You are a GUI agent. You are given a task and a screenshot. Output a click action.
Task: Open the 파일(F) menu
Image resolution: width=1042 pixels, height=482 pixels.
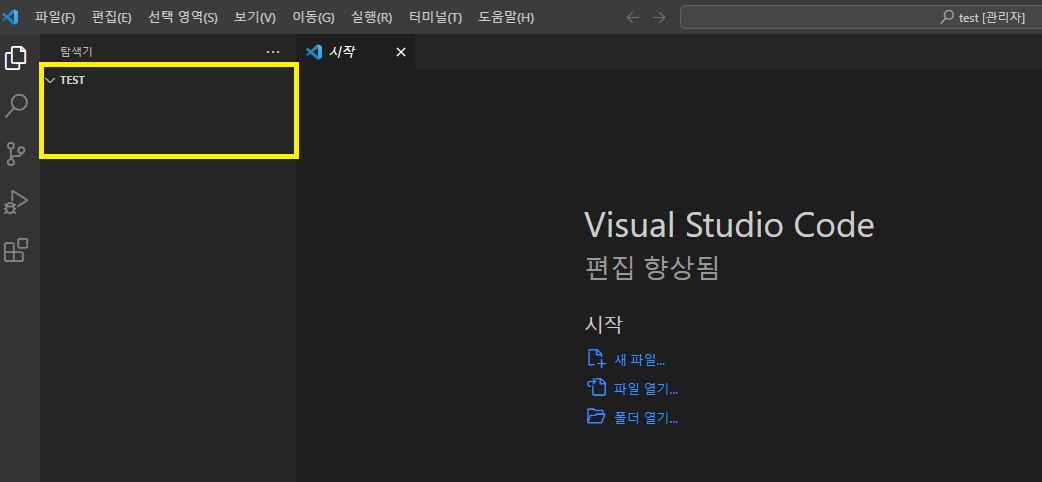(x=55, y=18)
